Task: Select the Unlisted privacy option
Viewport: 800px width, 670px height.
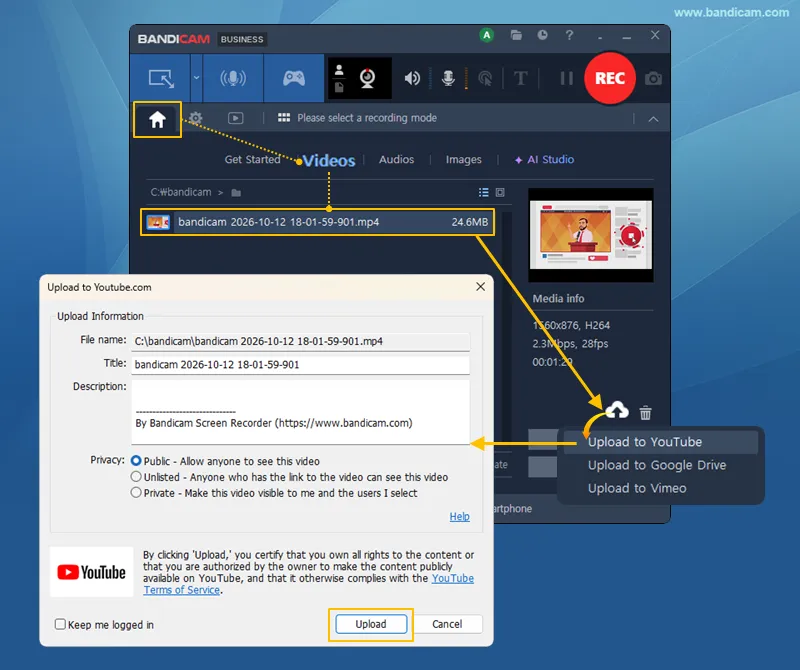Action: pyautogui.click(x=136, y=477)
